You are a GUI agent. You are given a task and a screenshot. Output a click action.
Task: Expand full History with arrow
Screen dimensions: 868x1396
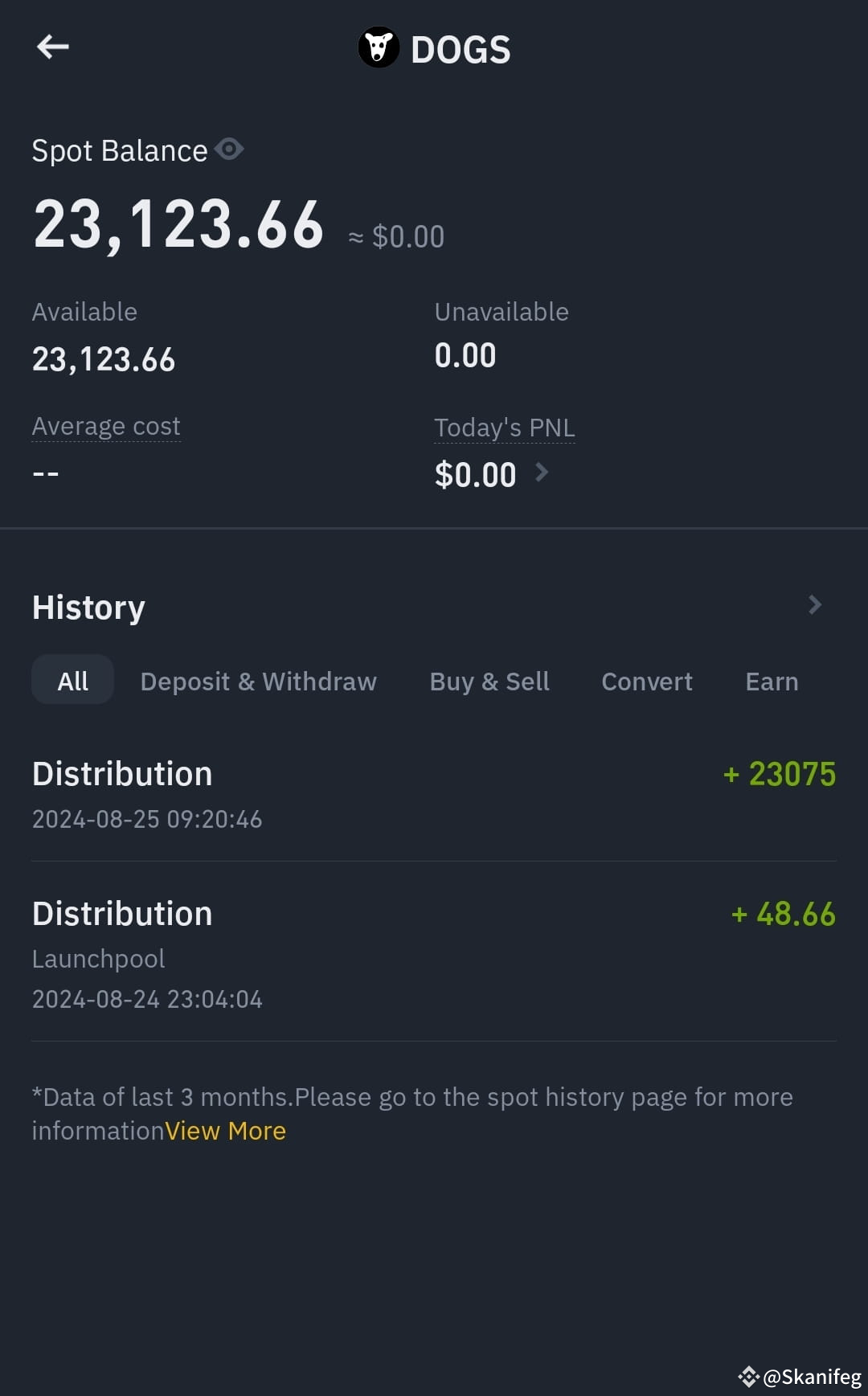(815, 604)
